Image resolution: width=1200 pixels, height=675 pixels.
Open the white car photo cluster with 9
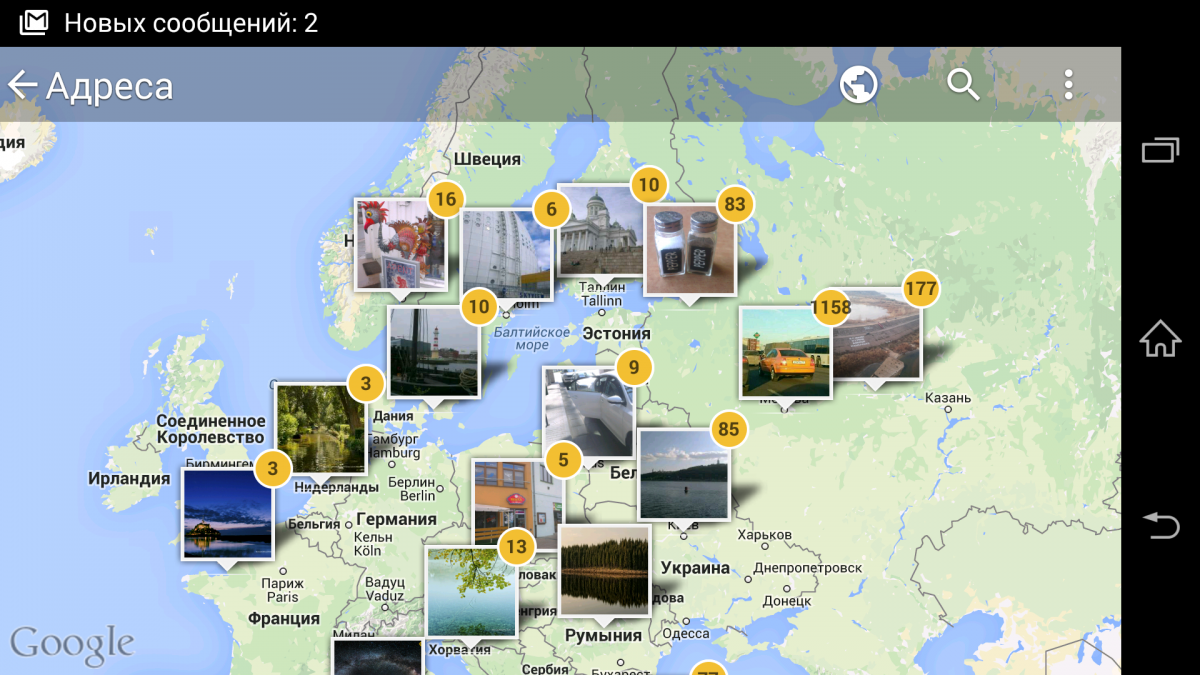click(x=589, y=412)
